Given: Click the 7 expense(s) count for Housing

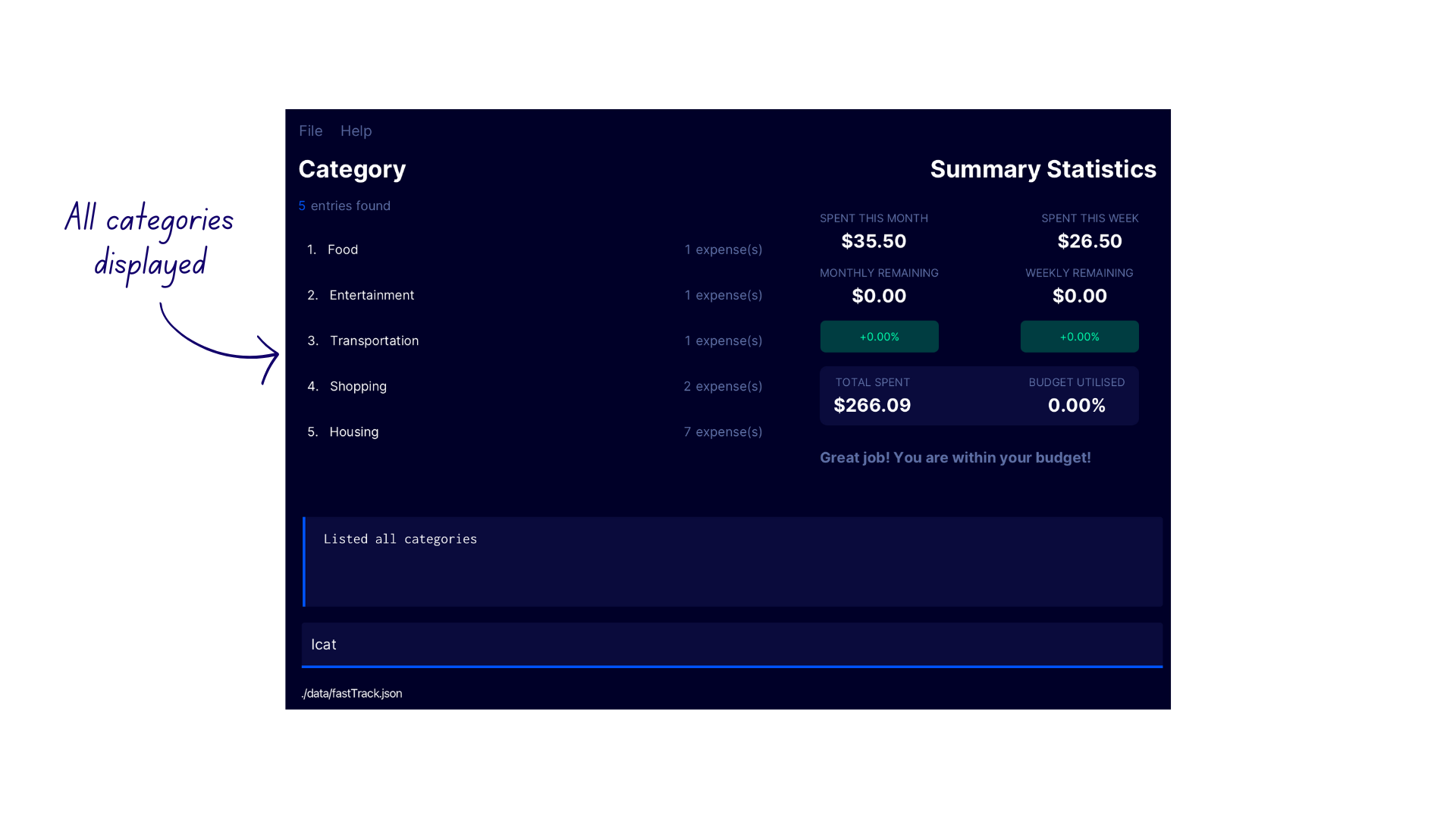Looking at the screenshot, I should tap(723, 431).
